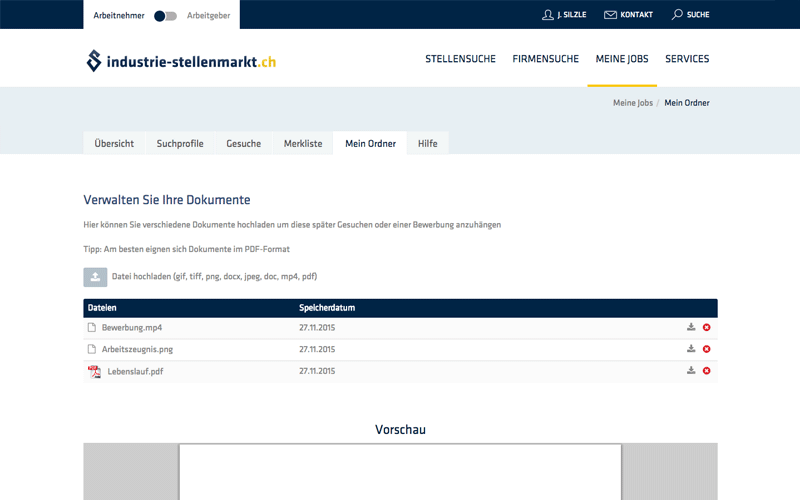Click the Meine Jobs breadcrumb link

pos(632,103)
